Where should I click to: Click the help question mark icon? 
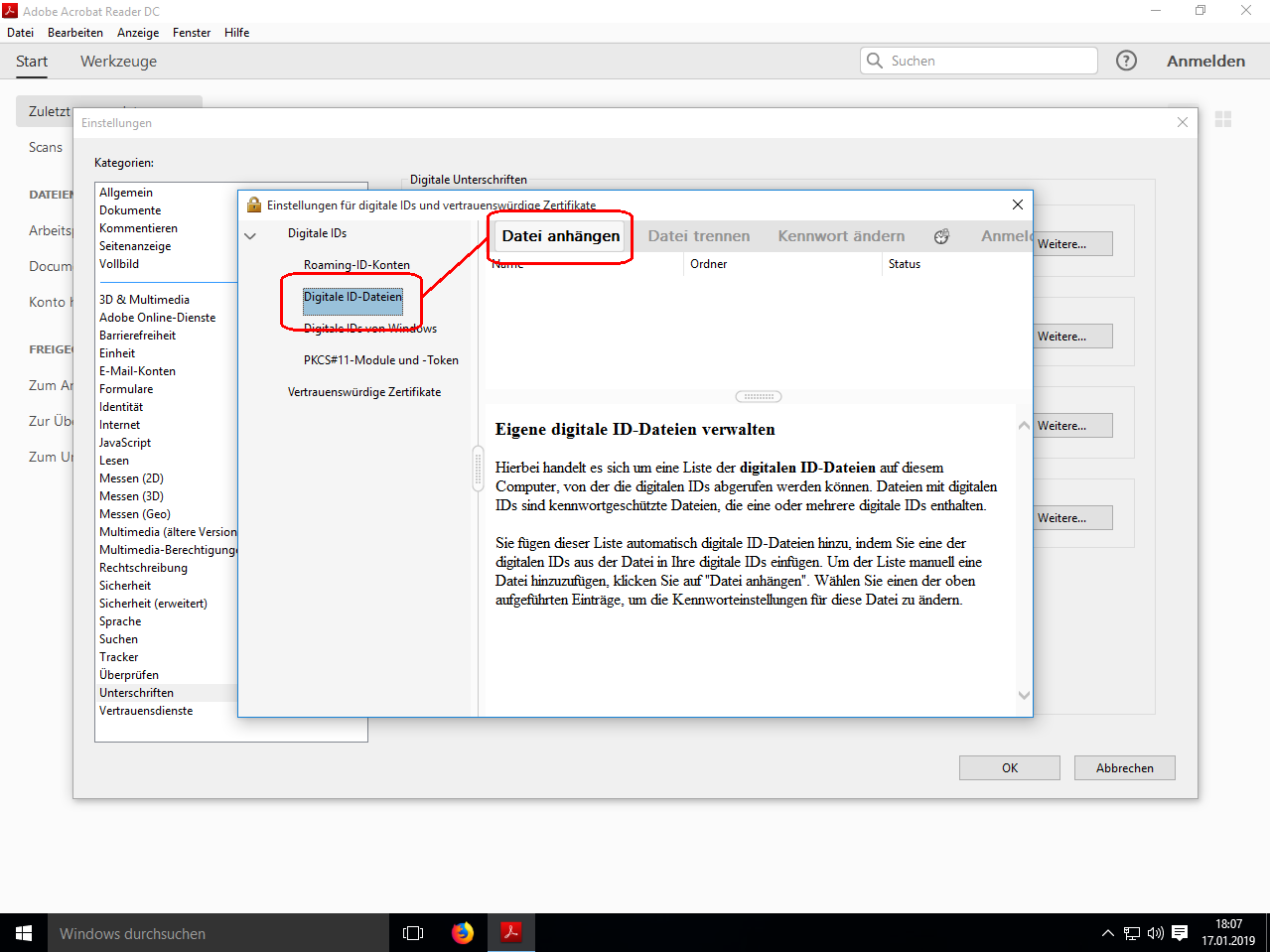pyautogui.click(x=1126, y=61)
